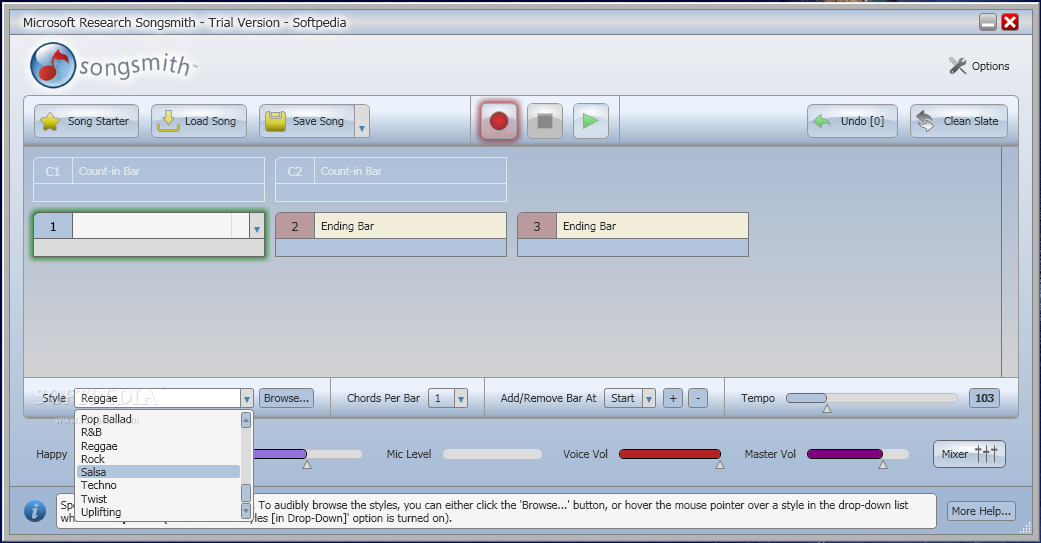Play the song with the green Play button
1041x543 pixels.
(x=591, y=121)
